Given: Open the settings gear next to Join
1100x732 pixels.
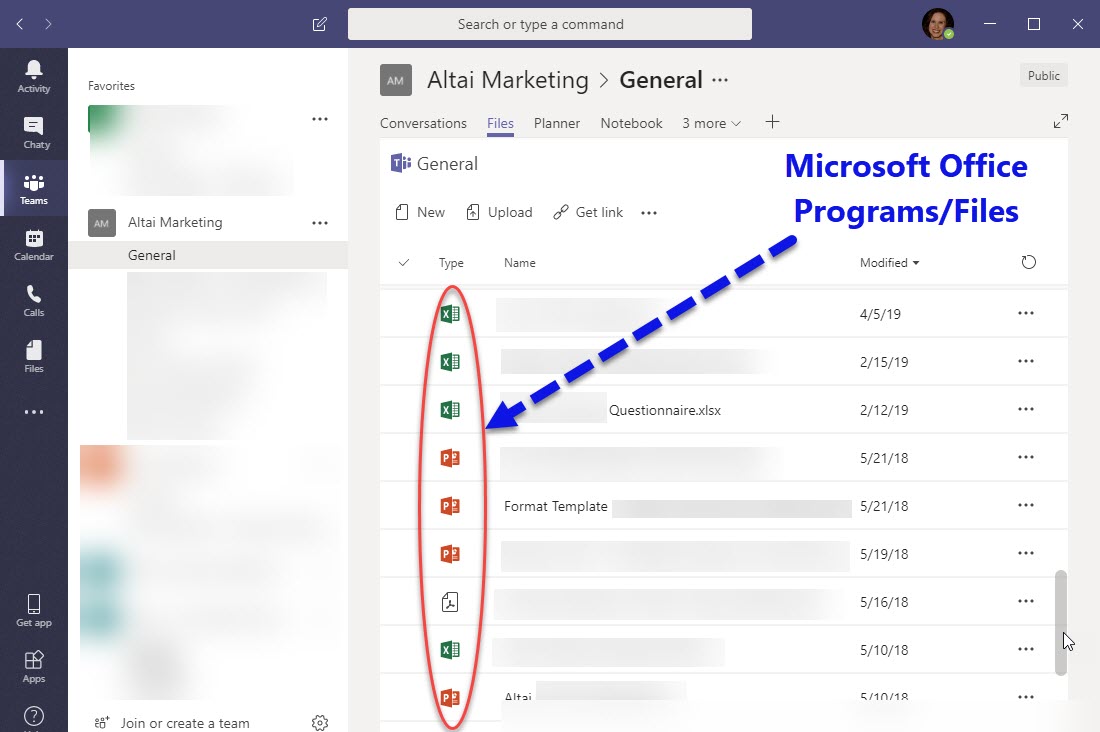Looking at the screenshot, I should click(319, 721).
